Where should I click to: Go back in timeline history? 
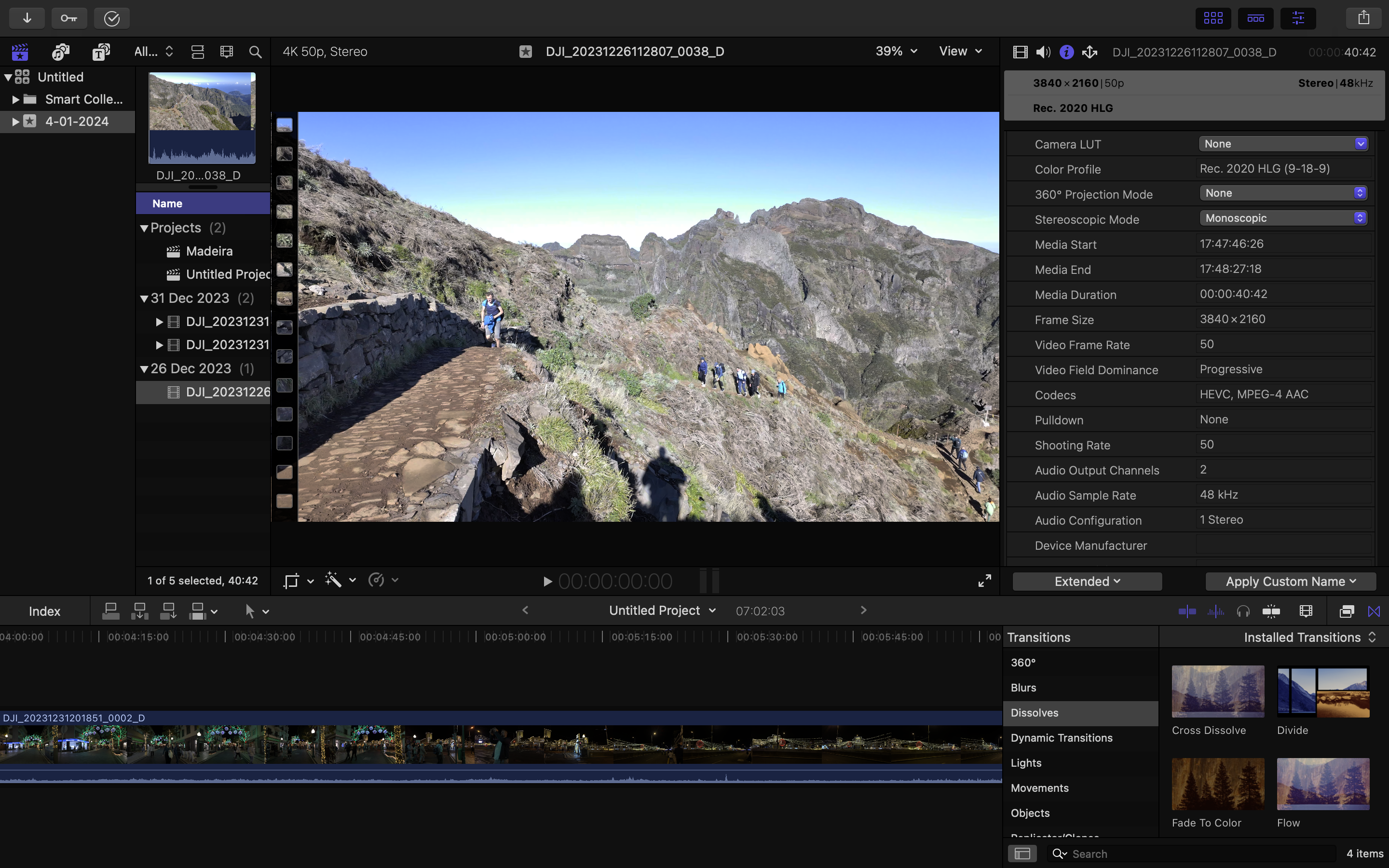click(x=525, y=610)
